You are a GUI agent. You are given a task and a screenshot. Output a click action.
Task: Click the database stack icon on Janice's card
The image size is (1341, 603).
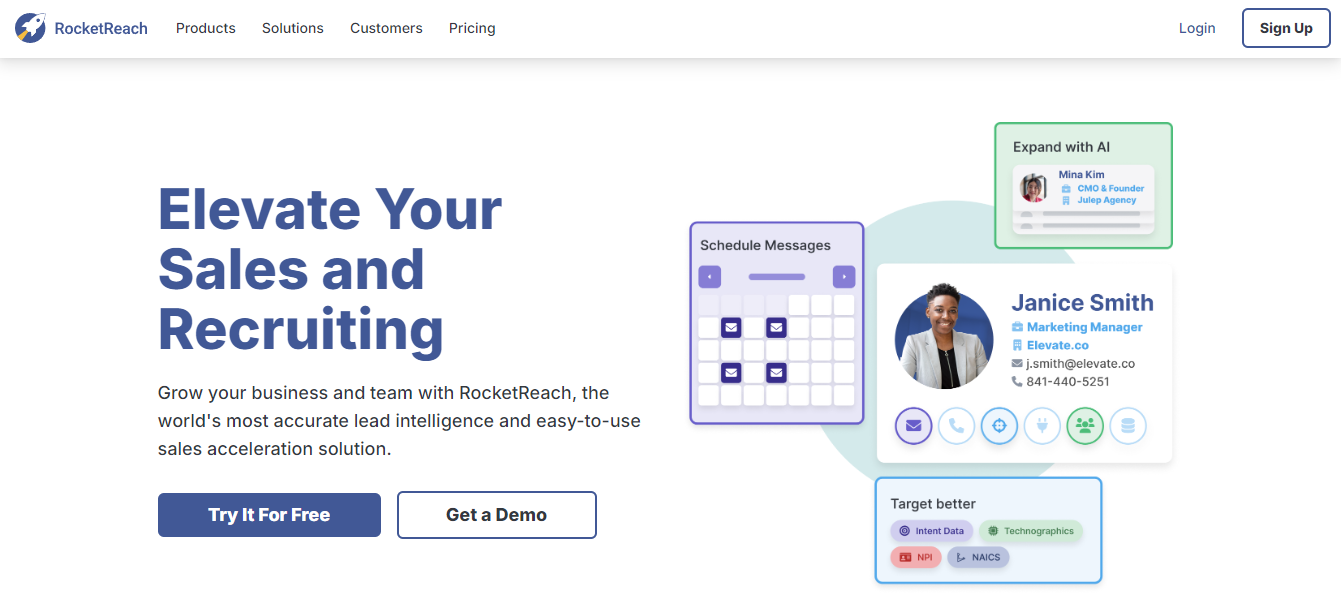[1128, 426]
